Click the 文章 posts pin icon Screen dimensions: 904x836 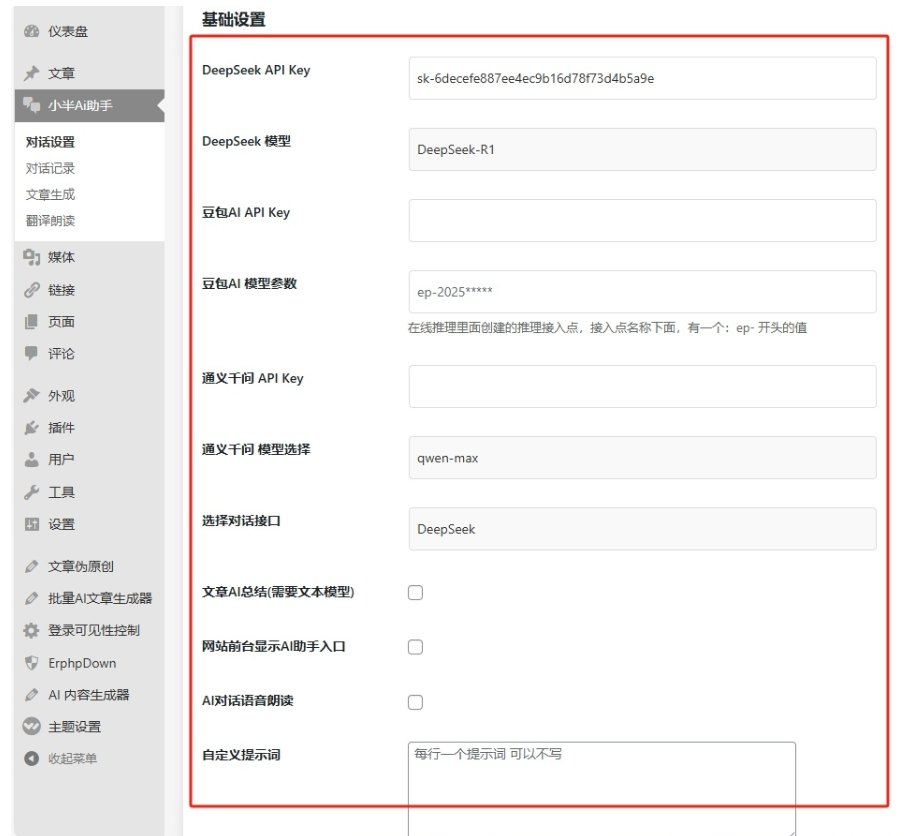click(31, 72)
